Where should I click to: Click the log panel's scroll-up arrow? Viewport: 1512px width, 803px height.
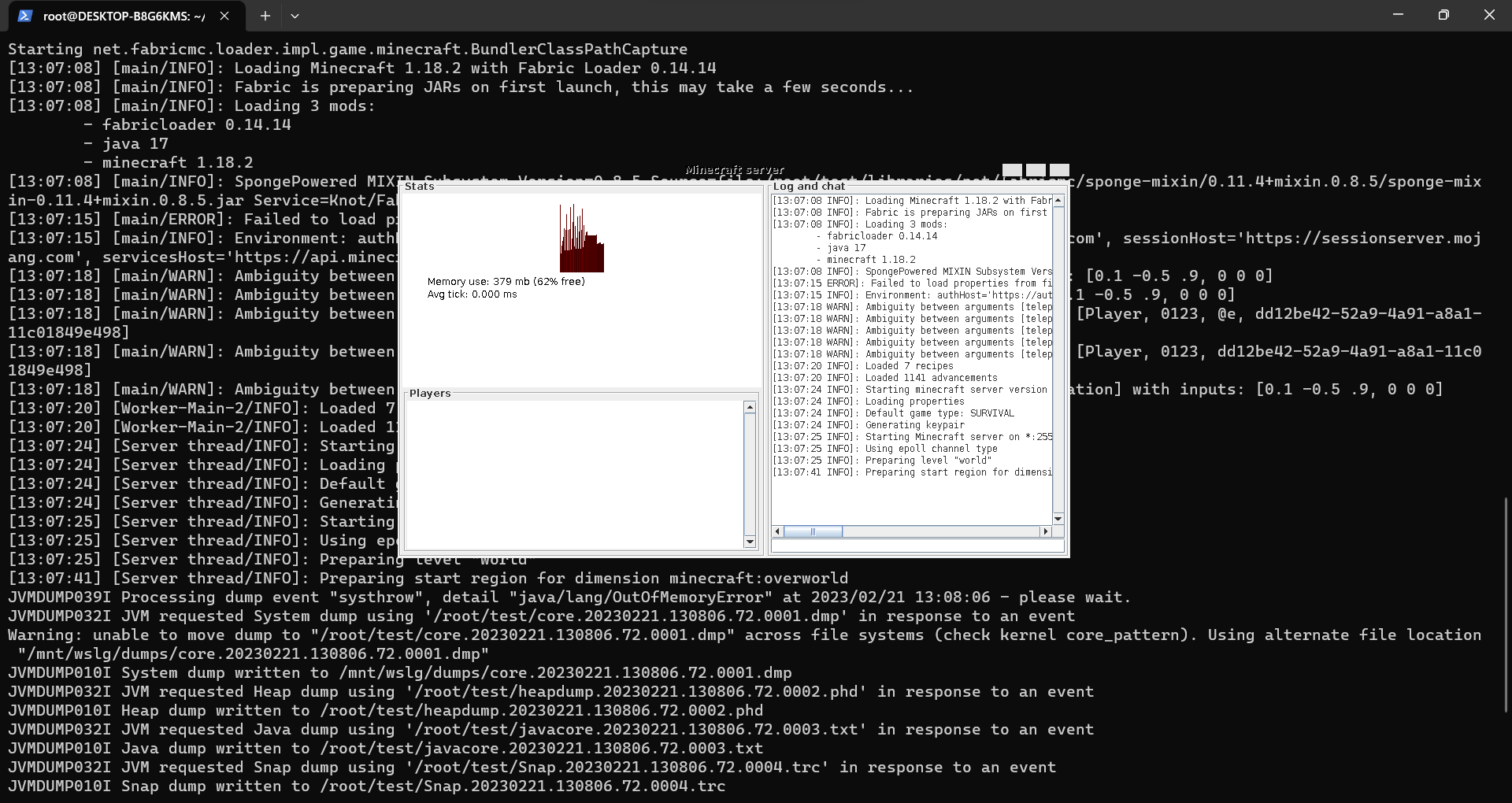(1058, 201)
